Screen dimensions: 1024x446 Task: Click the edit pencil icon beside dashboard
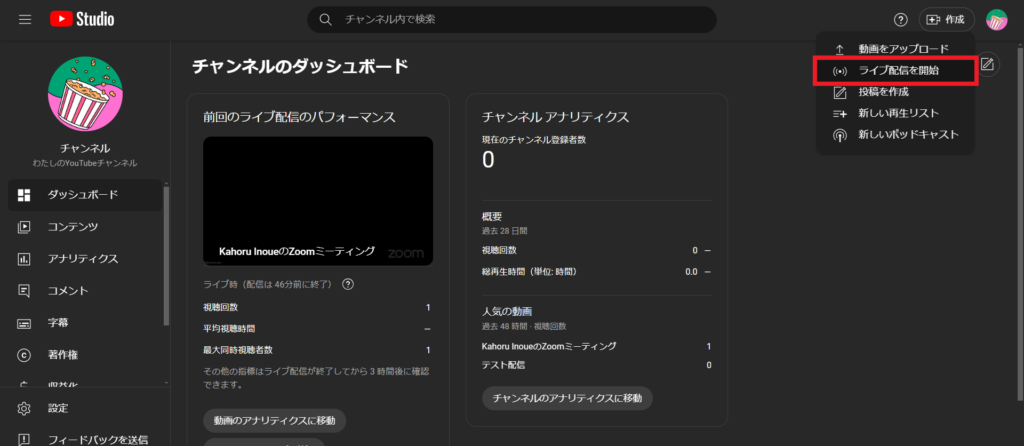987,65
